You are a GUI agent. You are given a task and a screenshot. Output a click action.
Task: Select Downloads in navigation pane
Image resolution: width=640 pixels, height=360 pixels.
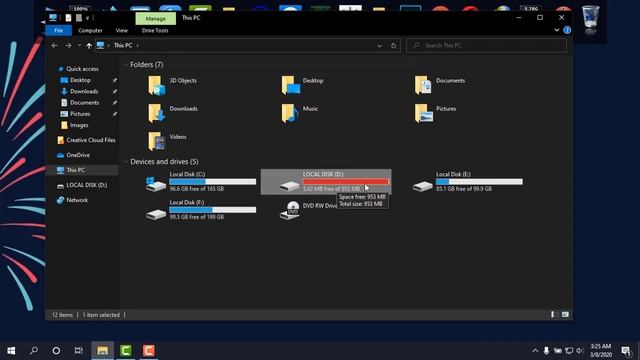pyautogui.click(x=84, y=91)
